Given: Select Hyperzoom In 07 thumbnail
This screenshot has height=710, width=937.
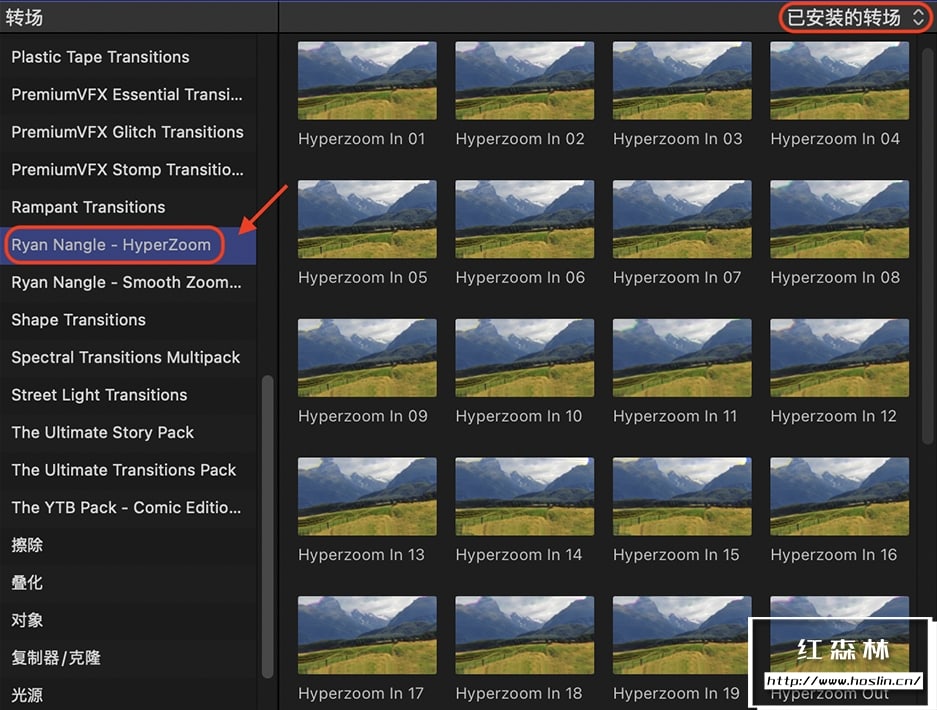Looking at the screenshot, I should point(682,219).
